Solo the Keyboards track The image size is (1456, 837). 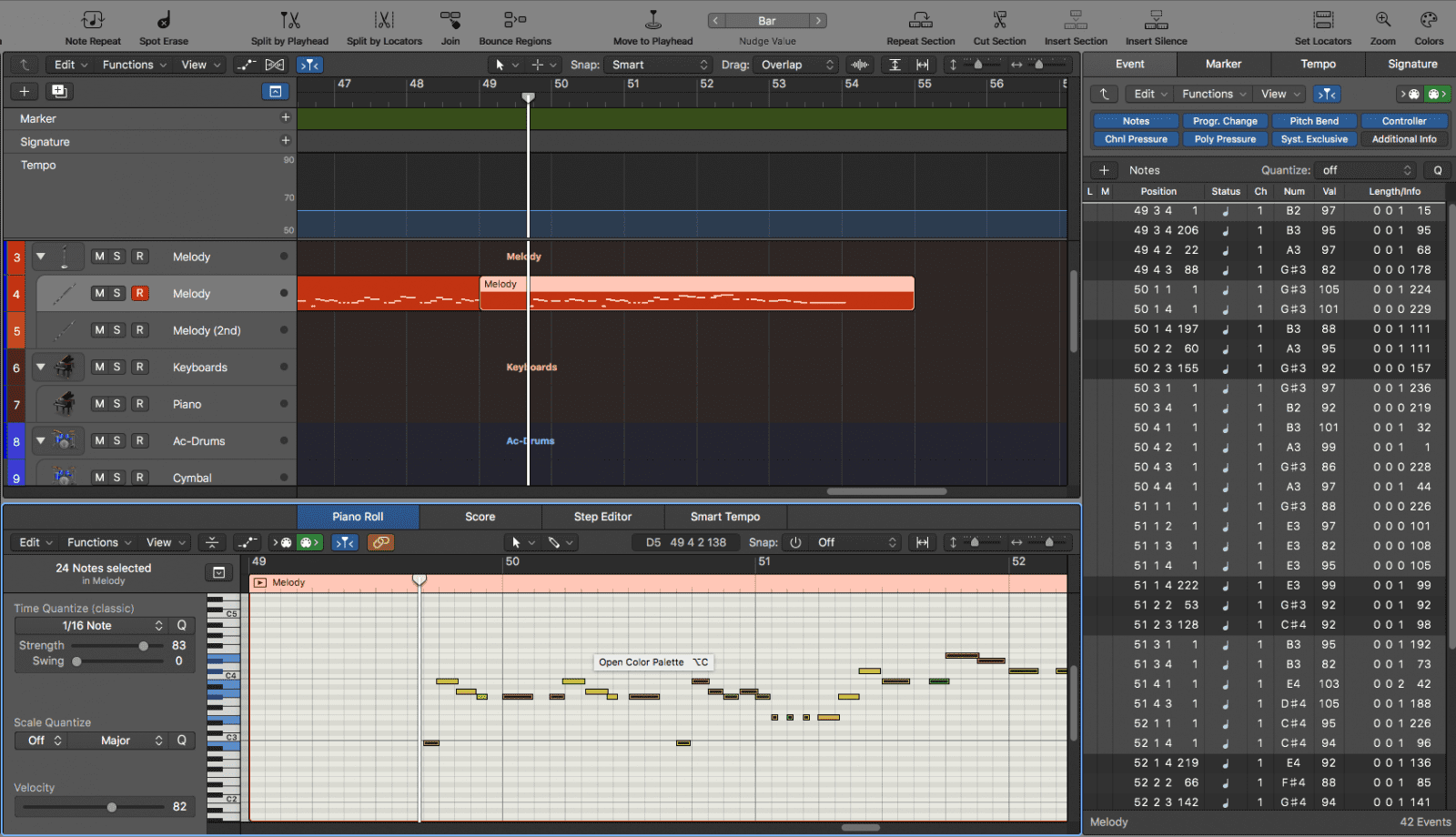pyautogui.click(x=116, y=367)
